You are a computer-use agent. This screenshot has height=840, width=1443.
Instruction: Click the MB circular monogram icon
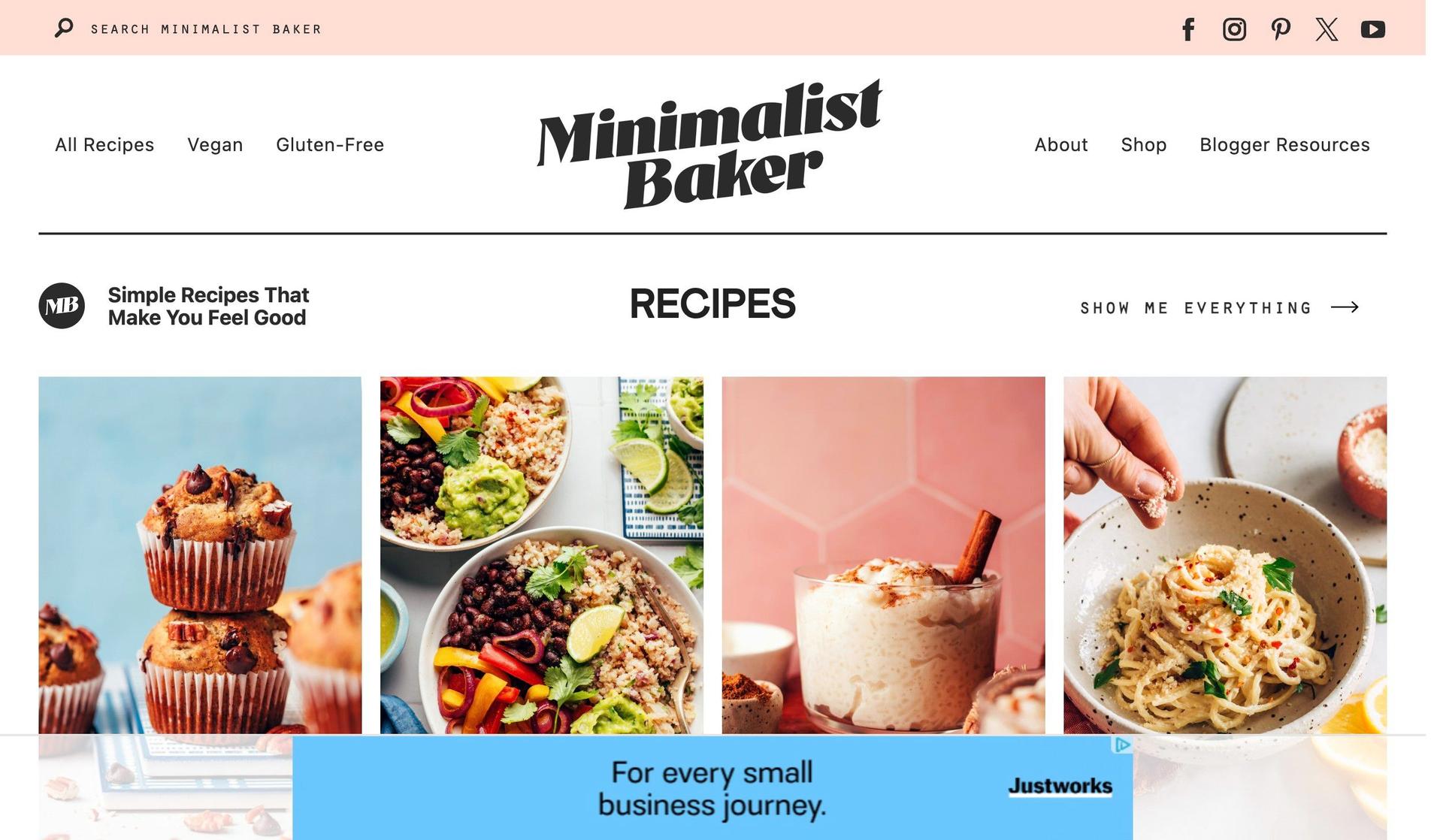point(61,305)
